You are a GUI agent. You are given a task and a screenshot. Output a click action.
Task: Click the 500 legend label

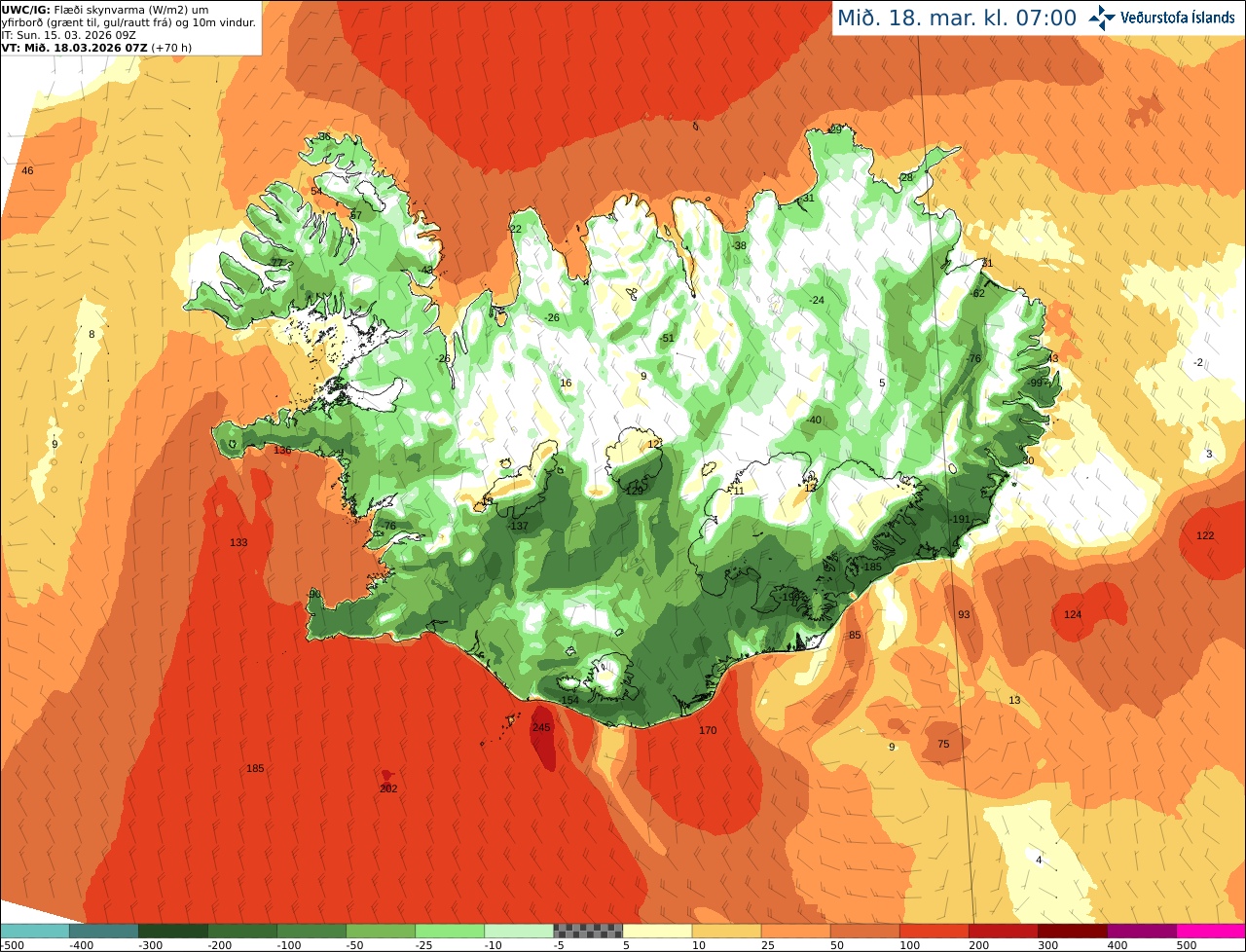point(1186,945)
